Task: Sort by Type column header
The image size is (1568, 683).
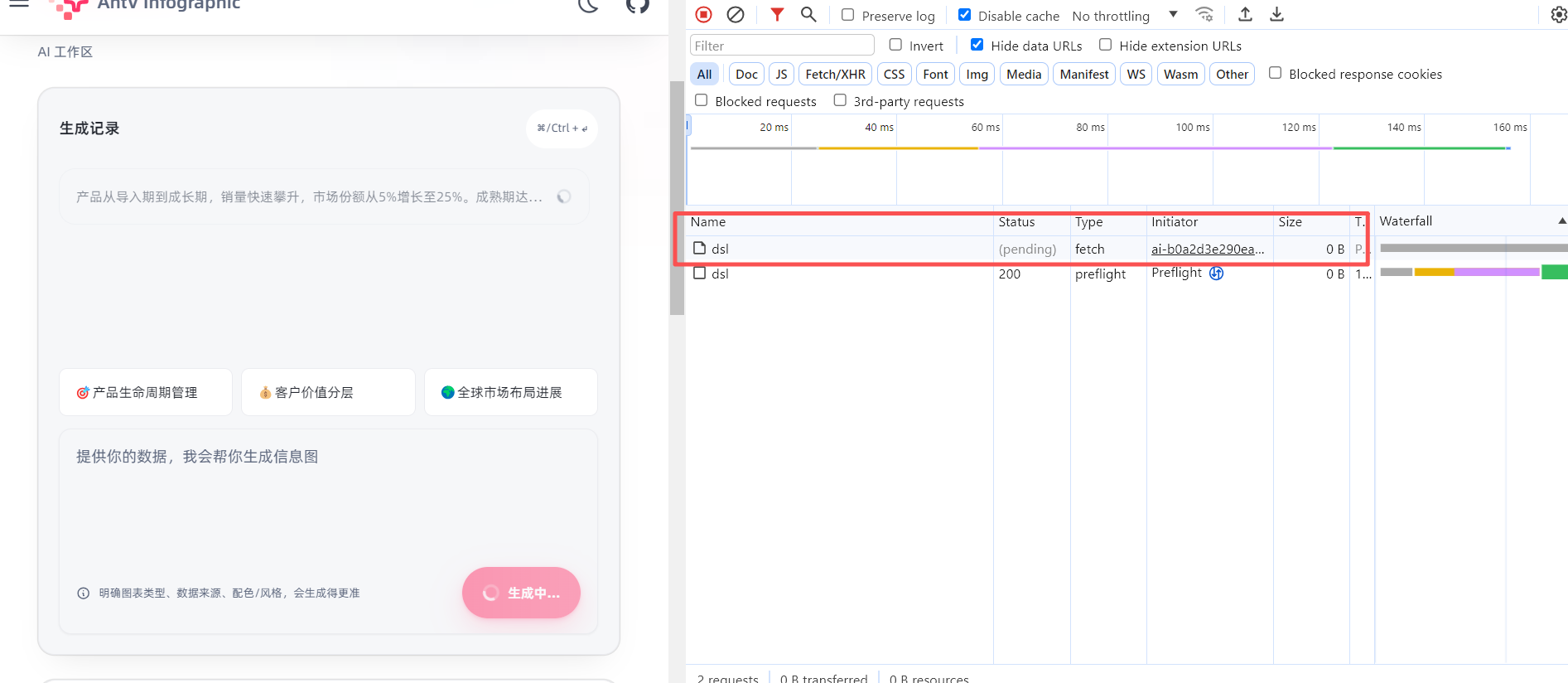Action: 1108,221
